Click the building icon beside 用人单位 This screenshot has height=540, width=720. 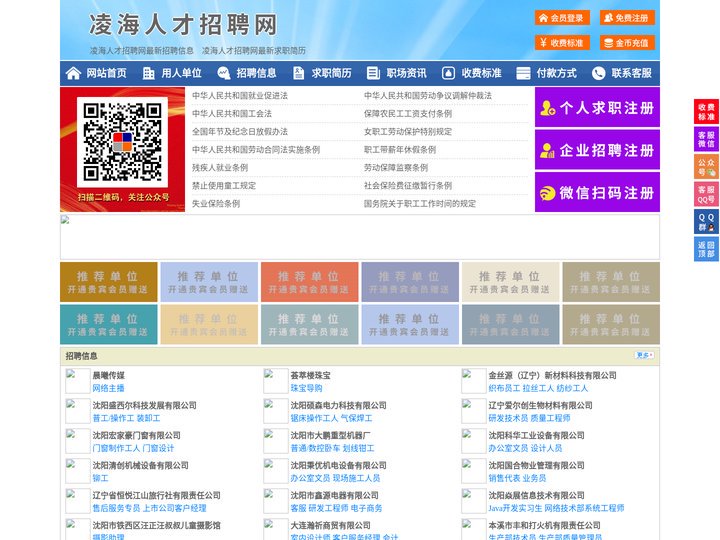point(148,73)
